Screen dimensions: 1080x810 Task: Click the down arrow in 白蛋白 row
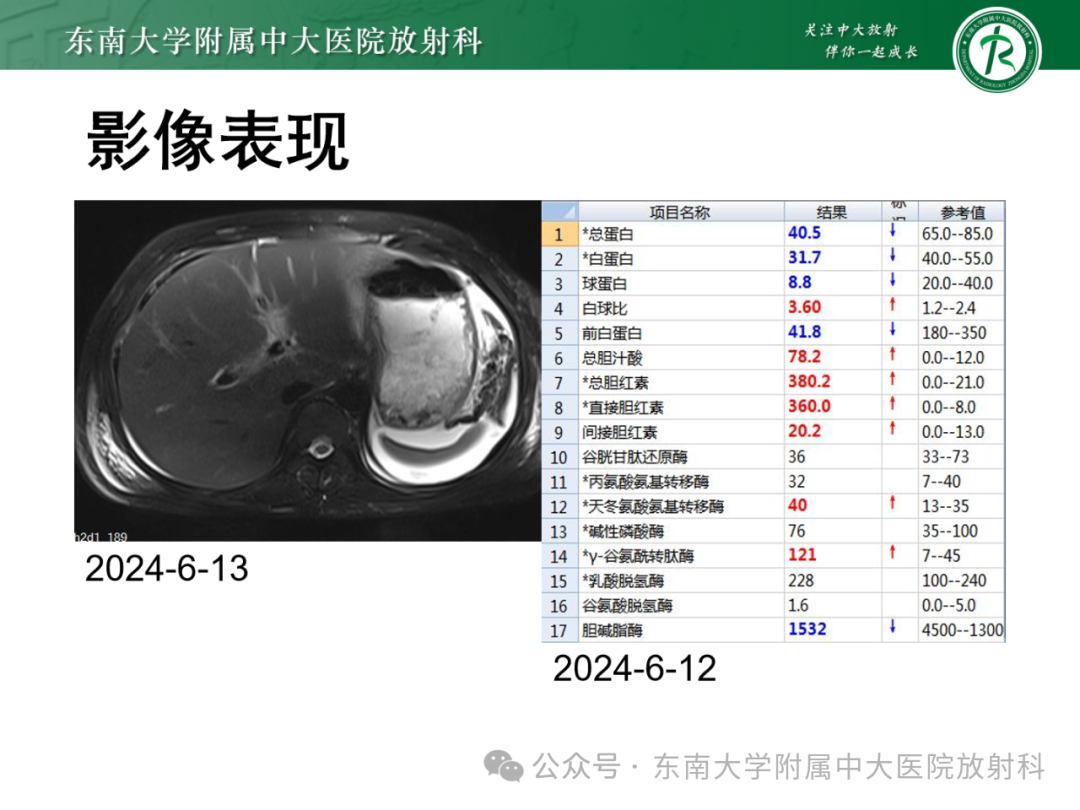coord(893,255)
